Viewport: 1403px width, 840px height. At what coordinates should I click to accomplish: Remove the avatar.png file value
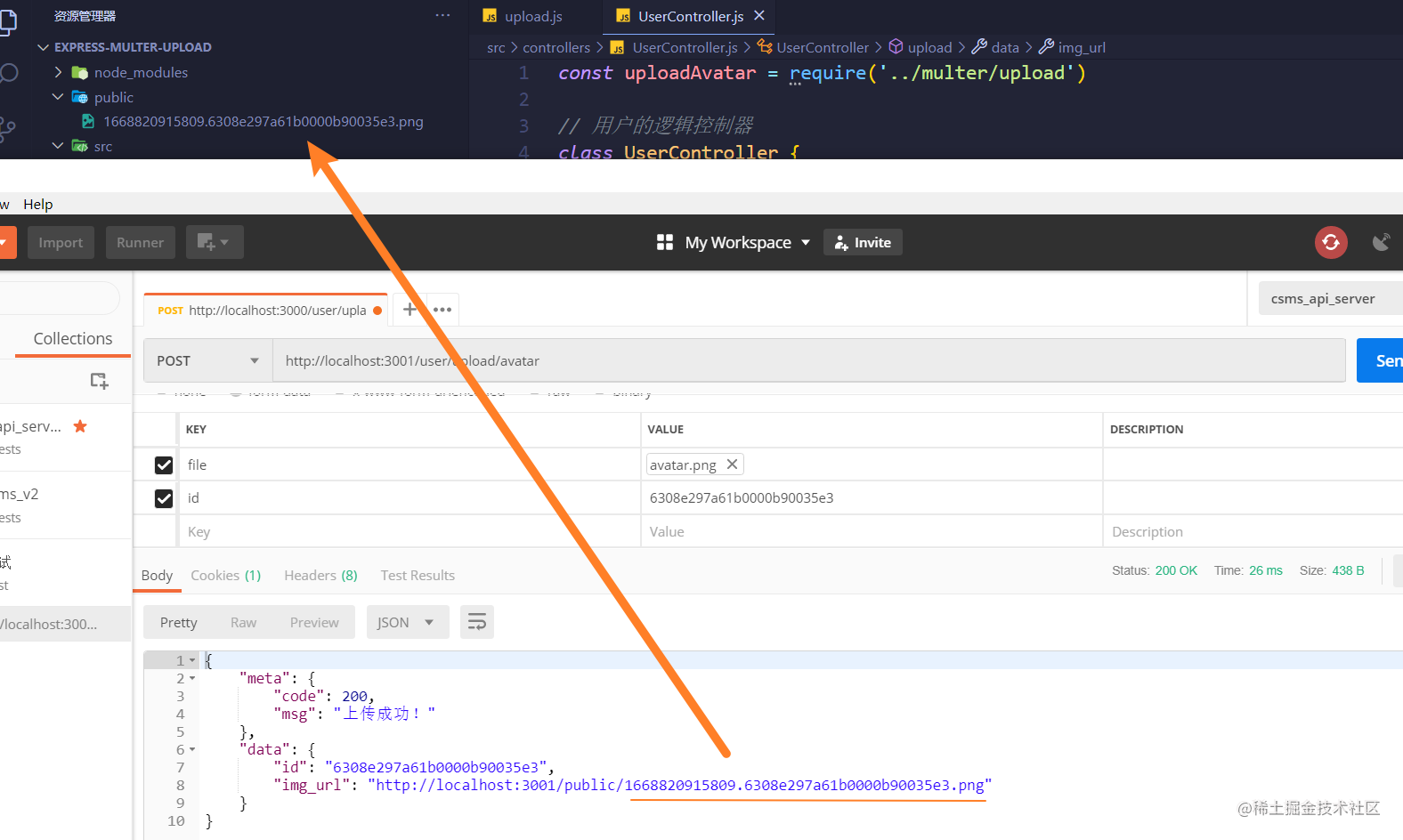tap(732, 464)
